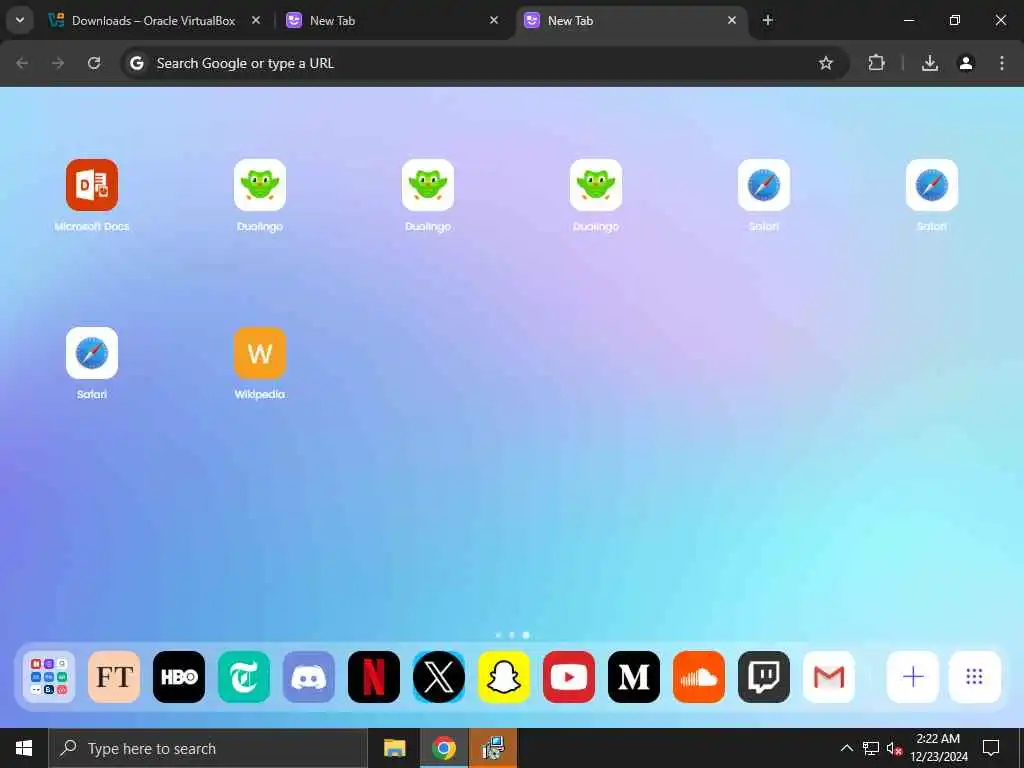Open the Duolingo shortcut beside Microsoft Docs
The height and width of the screenshot is (768, 1024).
(x=260, y=185)
